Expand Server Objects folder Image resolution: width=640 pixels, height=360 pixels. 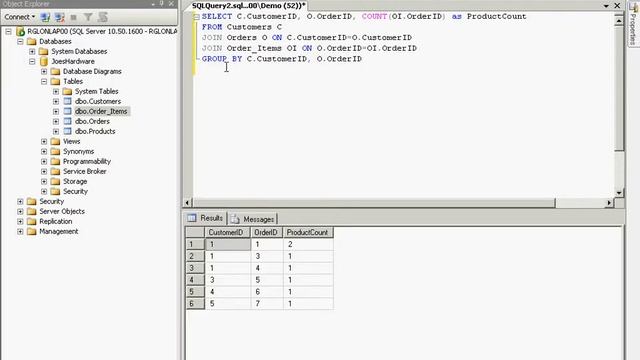(20, 211)
